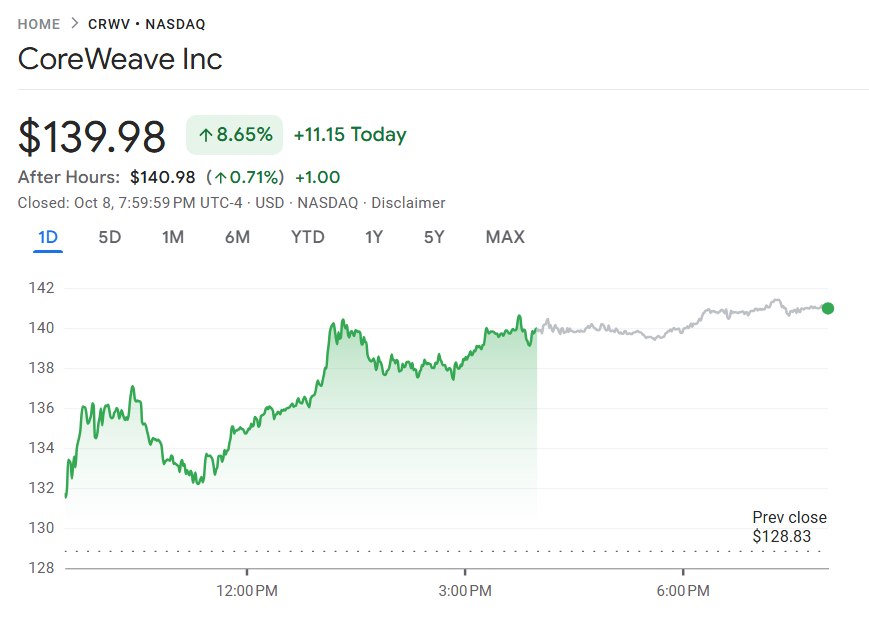This screenshot has width=869, height=617.
Task: Show the MAX time range
Action: 505,237
